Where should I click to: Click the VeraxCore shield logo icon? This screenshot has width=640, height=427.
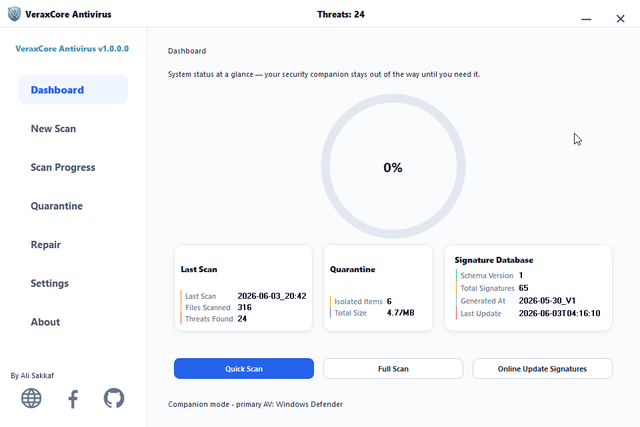pos(14,14)
